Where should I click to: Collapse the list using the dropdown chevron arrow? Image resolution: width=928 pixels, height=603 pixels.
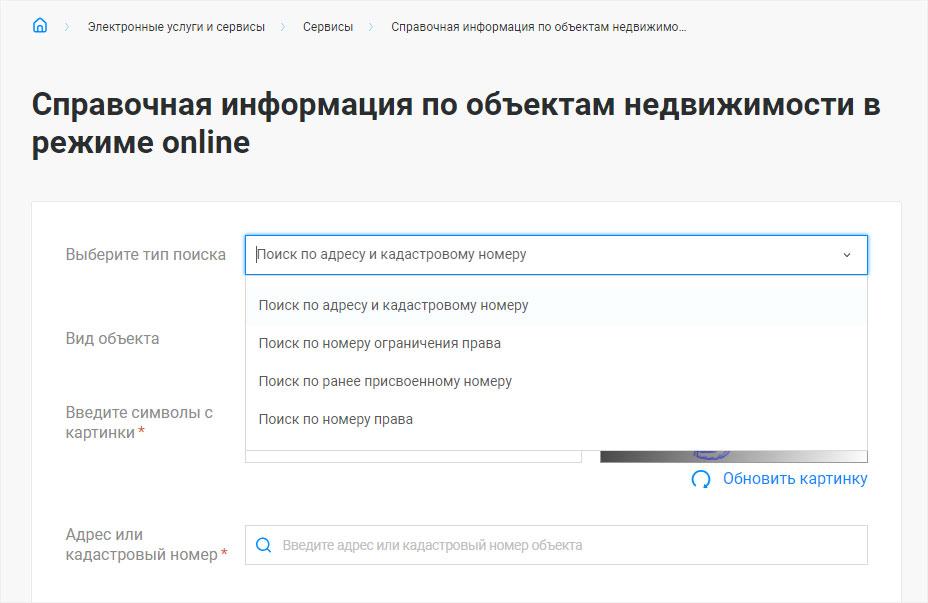[x=846, y=255]
